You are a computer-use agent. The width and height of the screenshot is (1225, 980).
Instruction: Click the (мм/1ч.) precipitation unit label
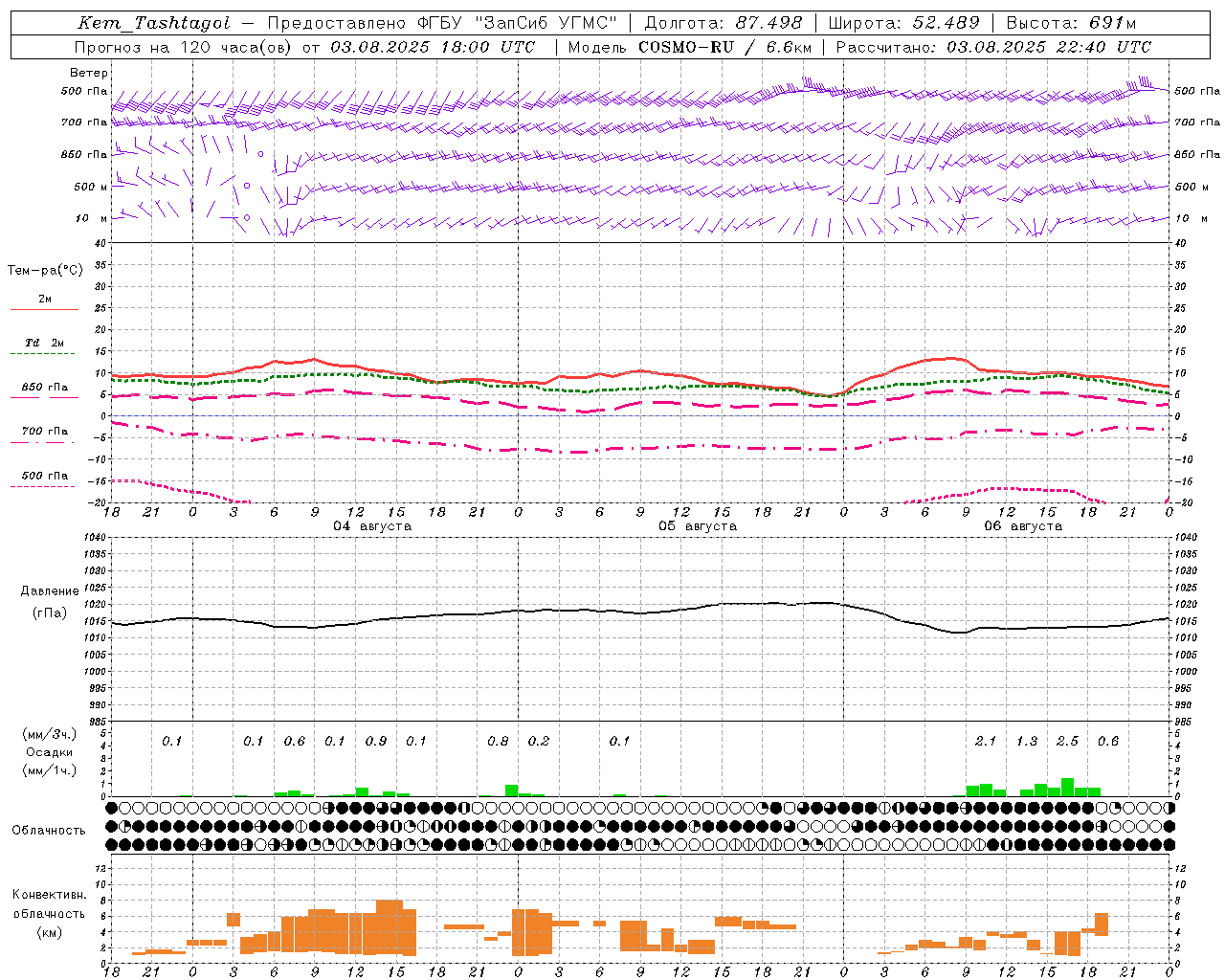tap(50, 770)
